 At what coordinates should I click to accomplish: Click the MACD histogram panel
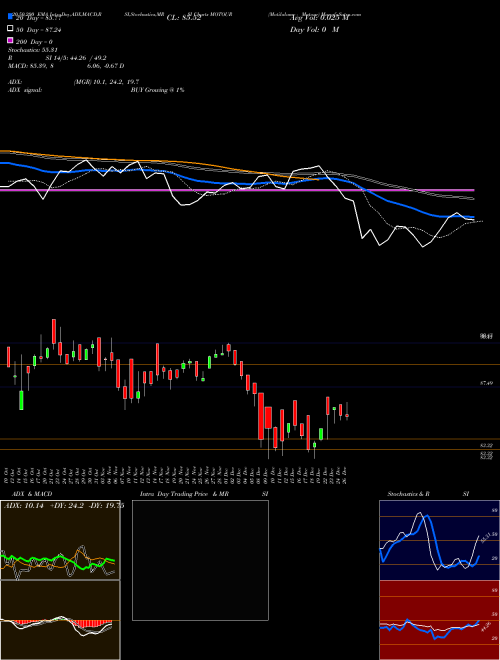tap(60, 620)
